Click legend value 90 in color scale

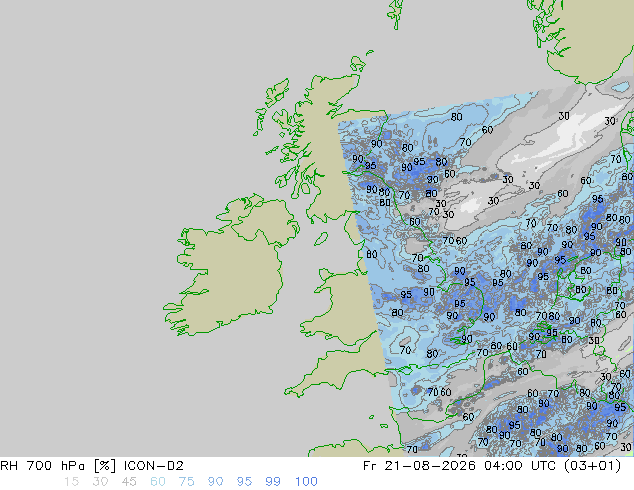tap(215, 482)
